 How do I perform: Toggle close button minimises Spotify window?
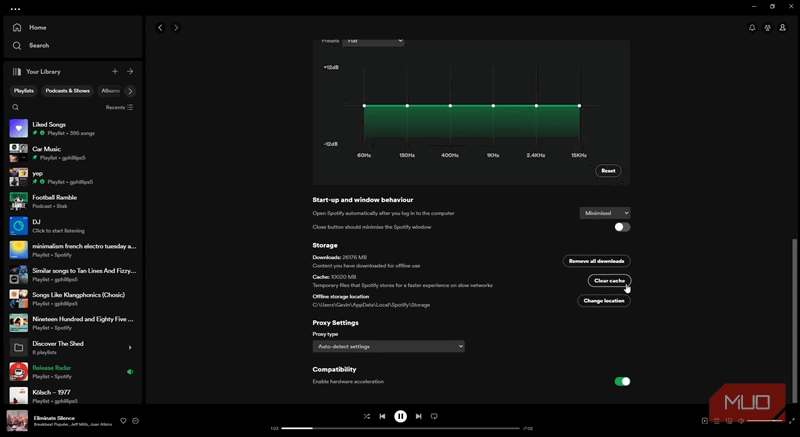[622, 227]
